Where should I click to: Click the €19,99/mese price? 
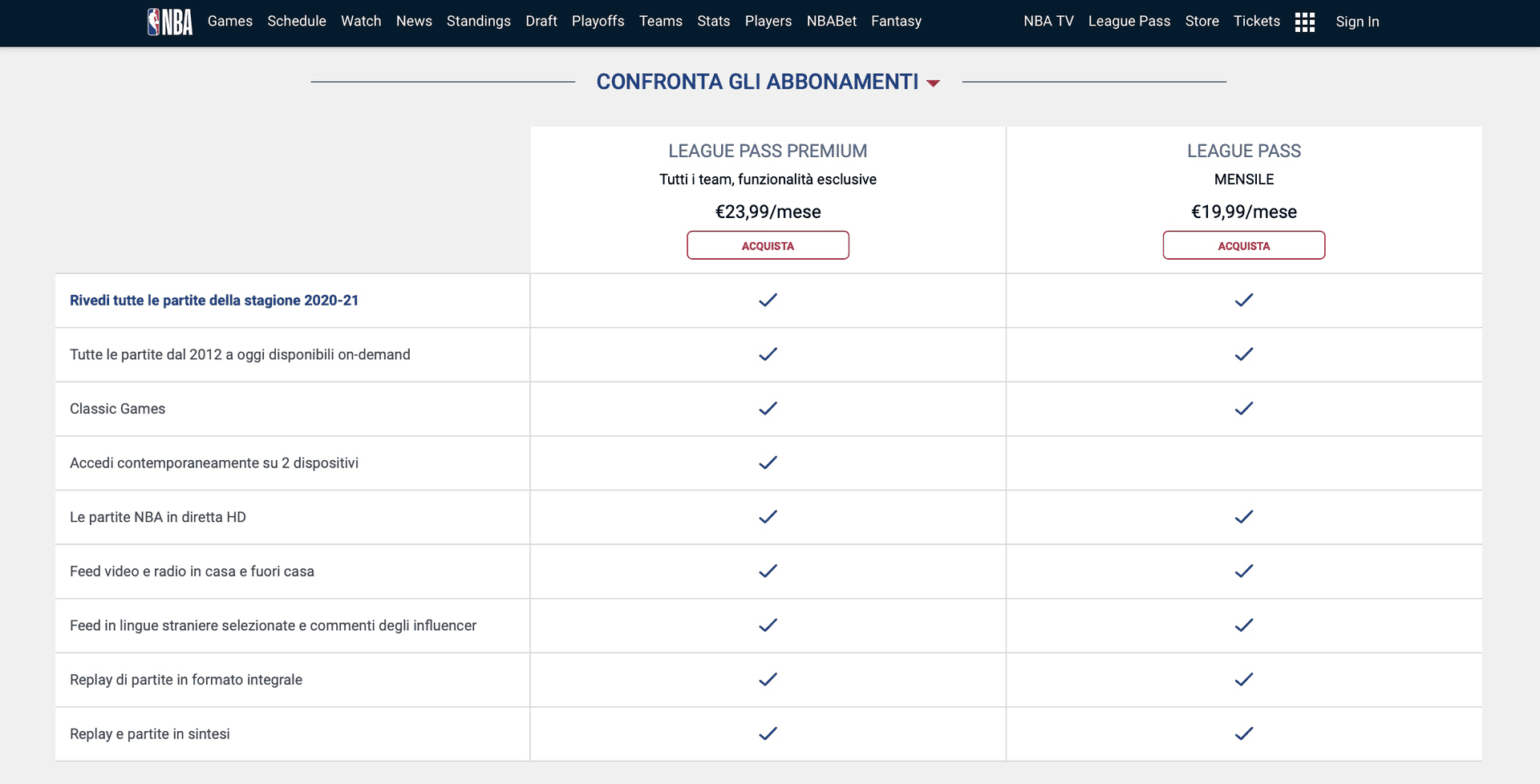pyautogui.click(x=1244, y=212)
